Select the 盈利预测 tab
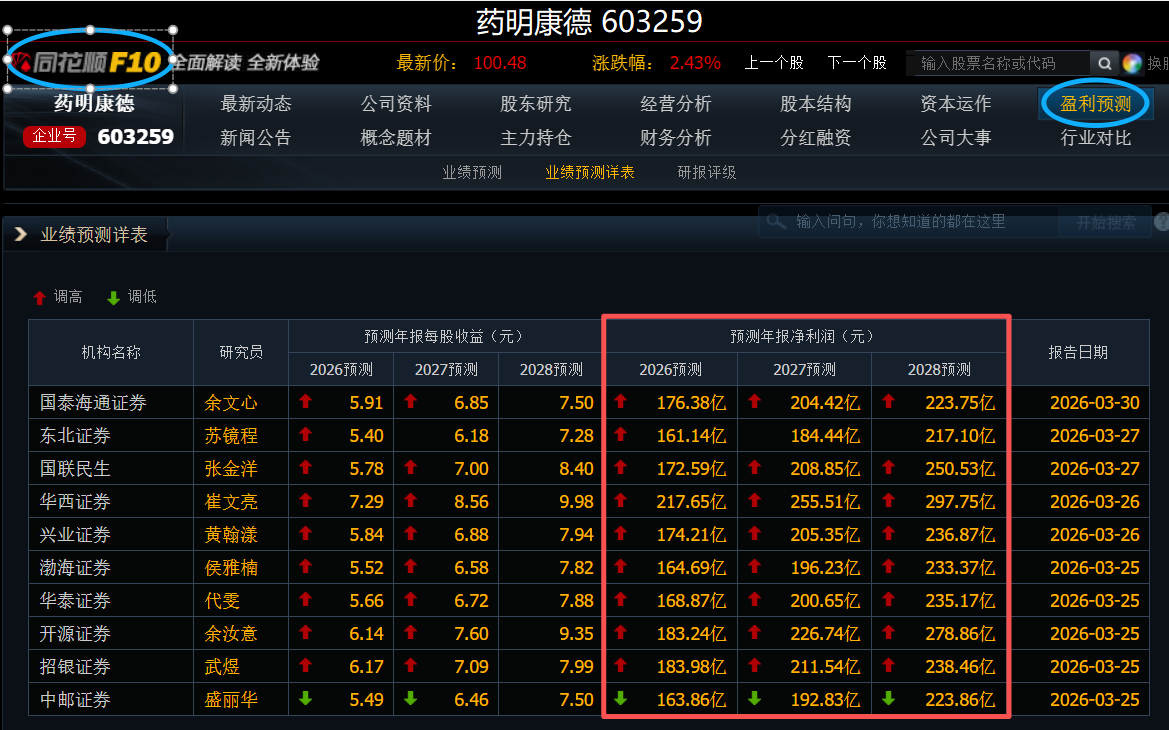The height and width of the screenshot is (730, 1169). click(1096, 104)
